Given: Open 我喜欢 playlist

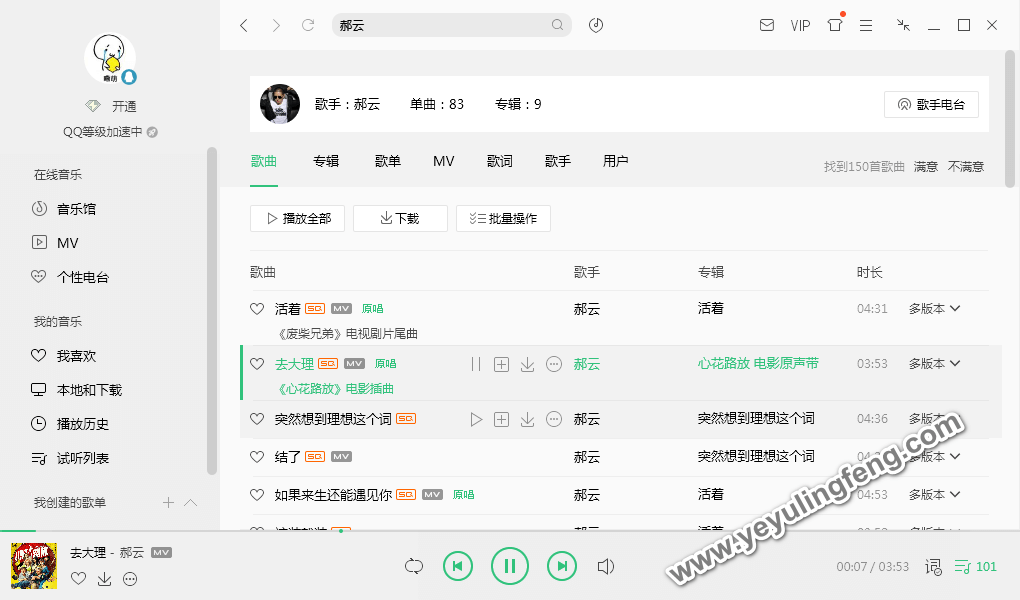Looking at the screenshot, I should (76, 356).
